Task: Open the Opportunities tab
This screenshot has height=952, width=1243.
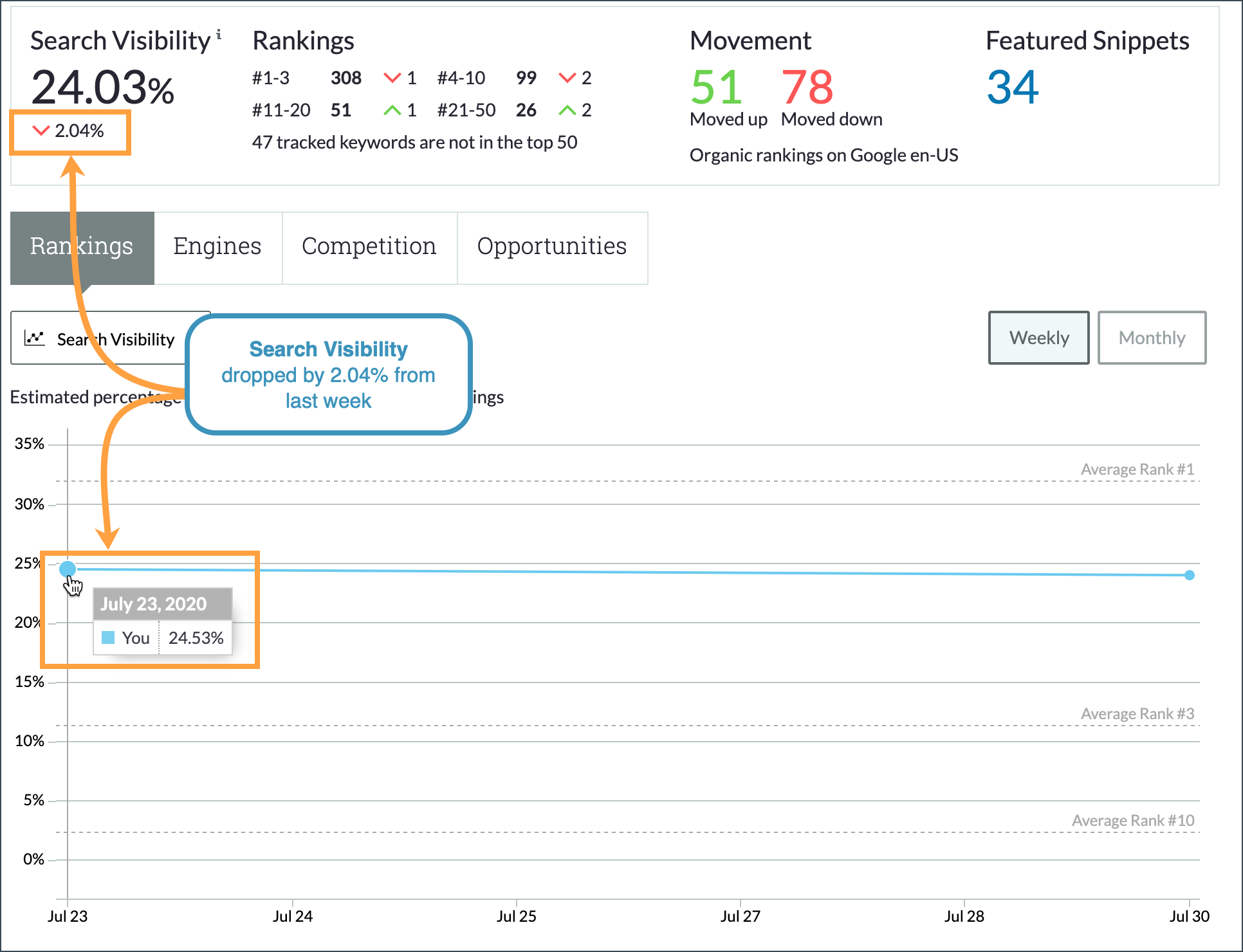Action: click(x=551, y=246)
